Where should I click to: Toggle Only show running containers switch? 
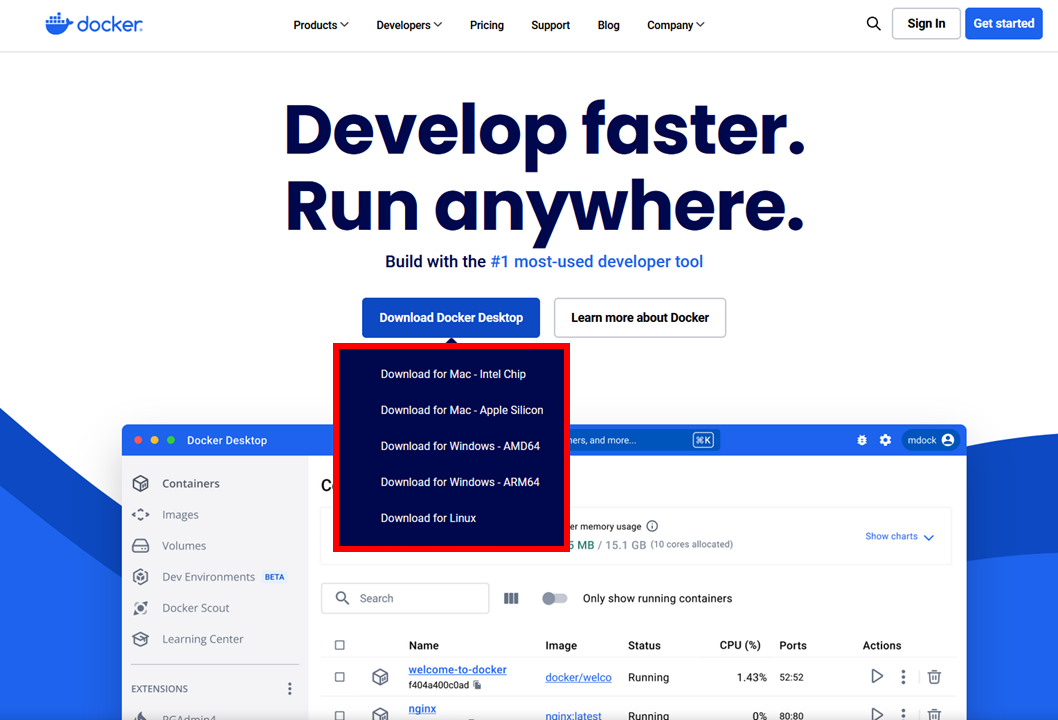555,598
